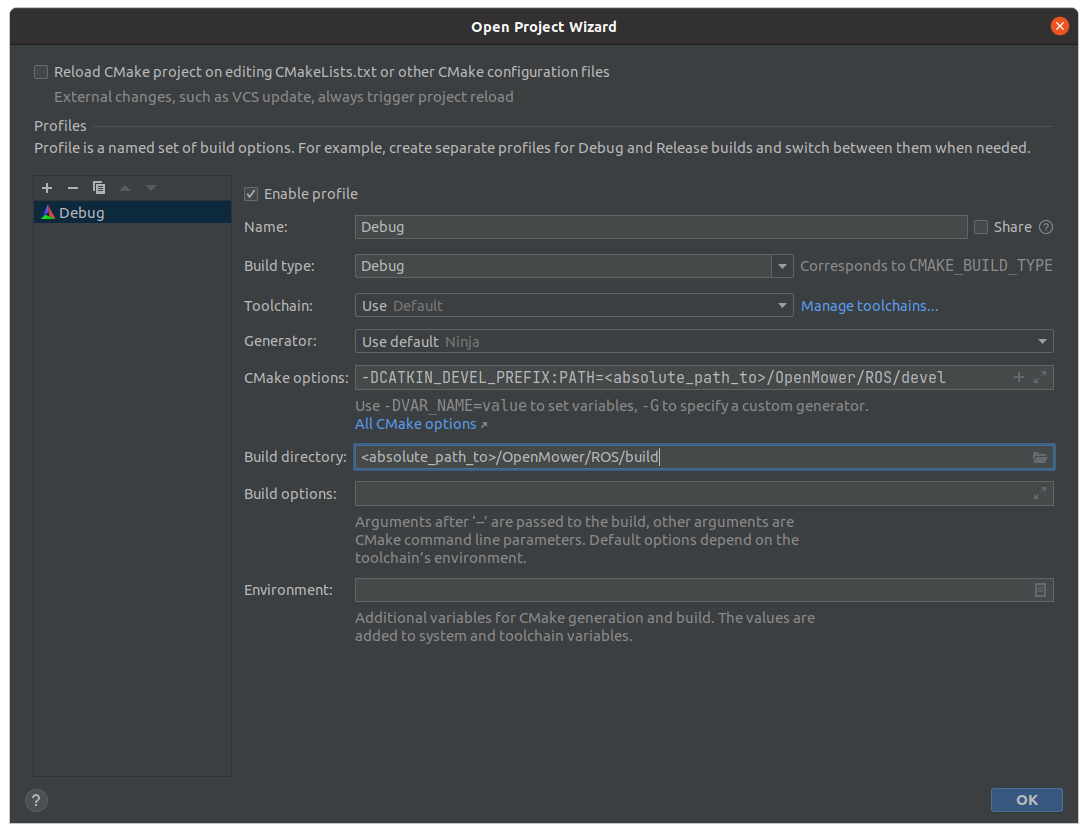Enable the Share checkbox

tap(981, 227)
